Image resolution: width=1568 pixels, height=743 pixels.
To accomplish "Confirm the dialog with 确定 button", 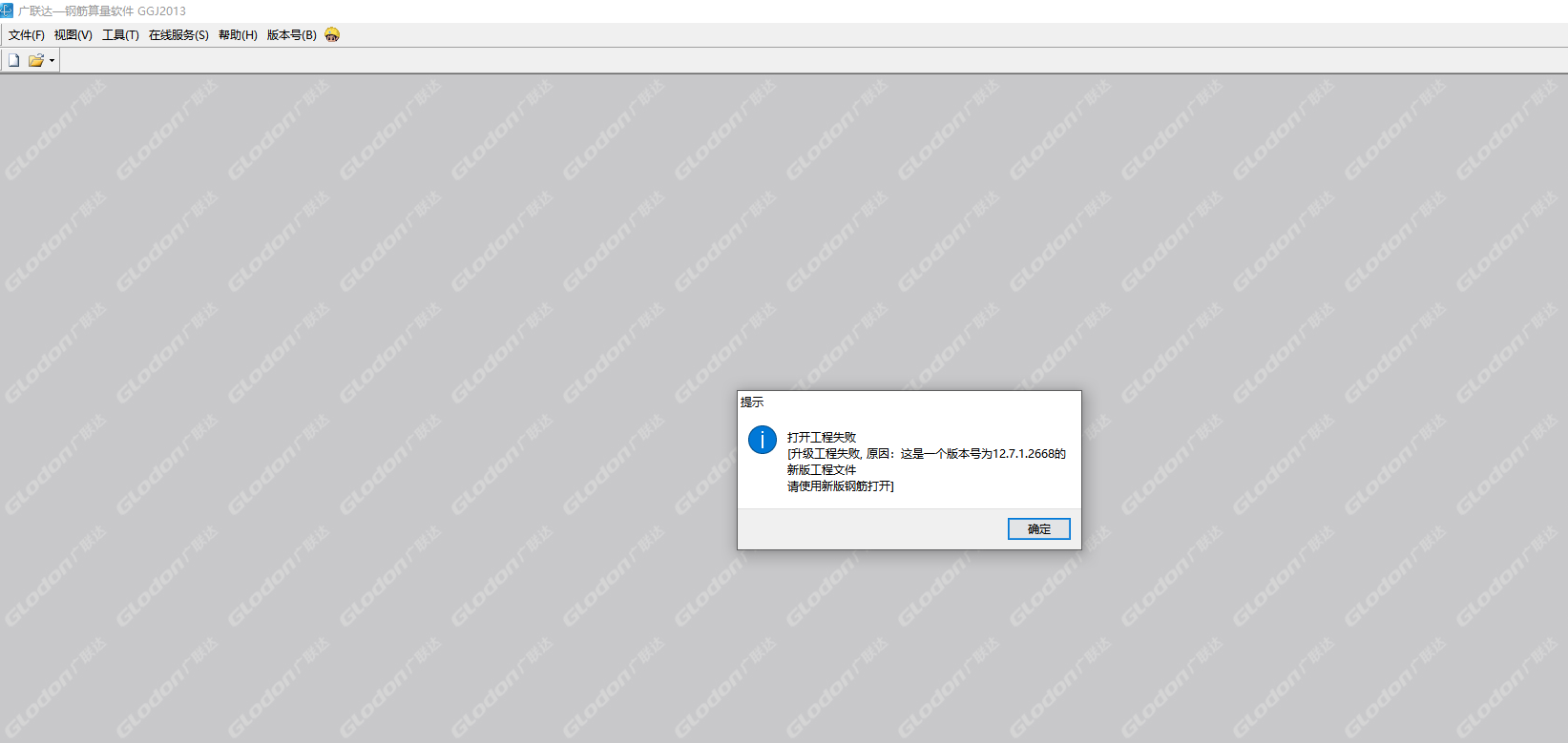I will pyautogui.click(x=1039, y=529).
